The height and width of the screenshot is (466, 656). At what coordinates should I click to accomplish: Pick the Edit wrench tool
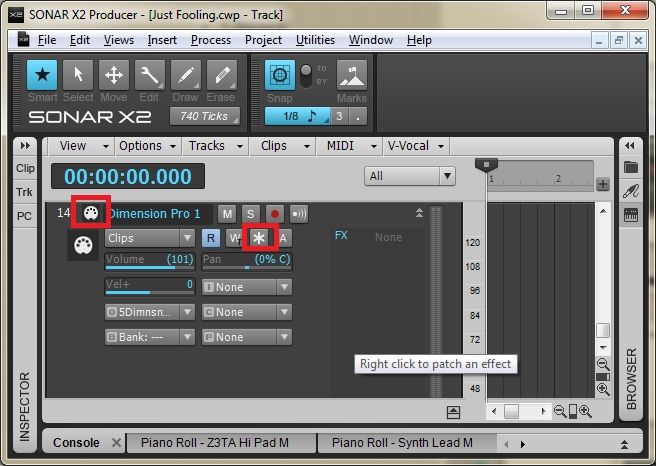150,78
